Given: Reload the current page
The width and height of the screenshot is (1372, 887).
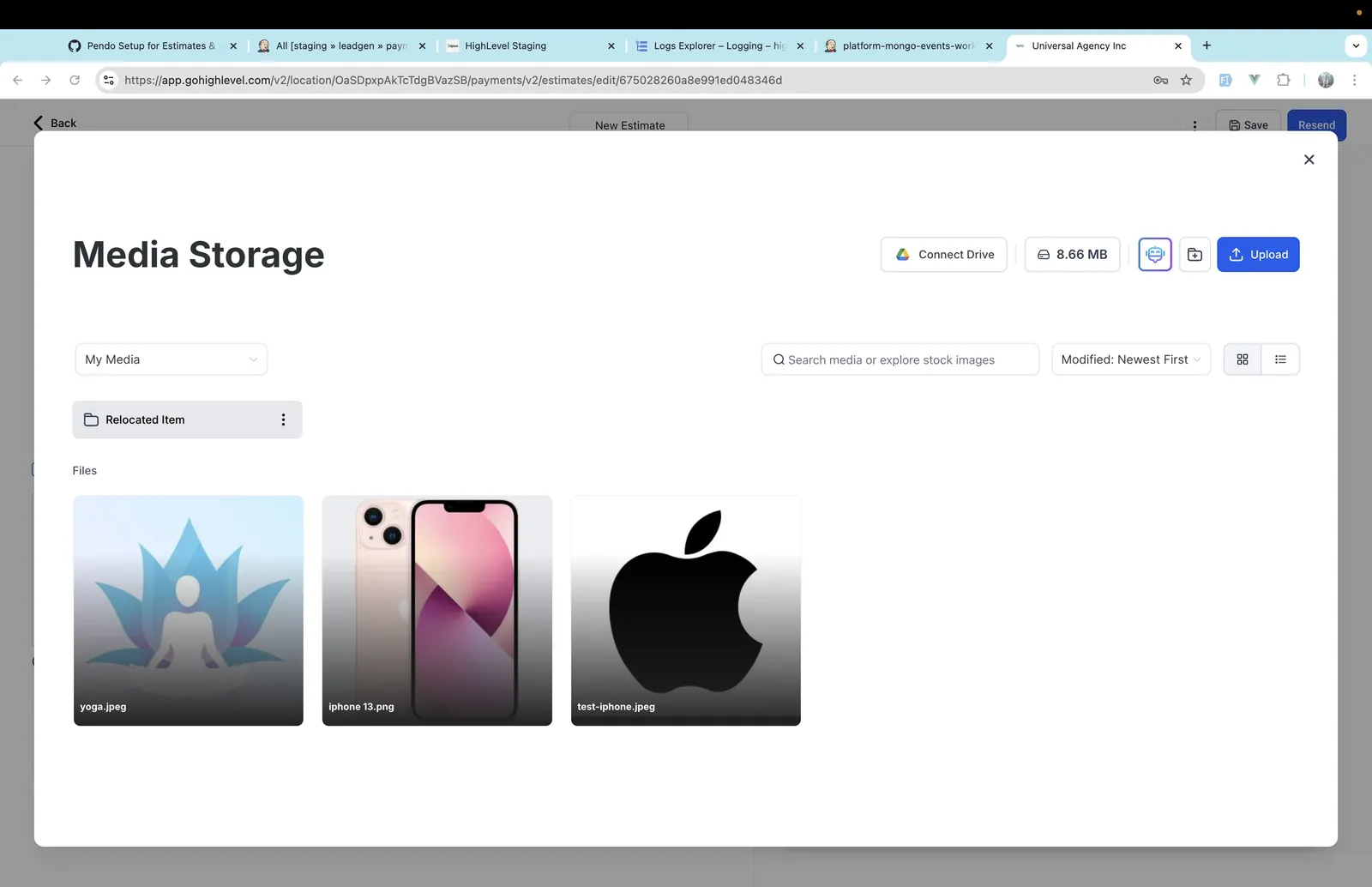Looking at the screenshot, I should click(x=75, y=80).
